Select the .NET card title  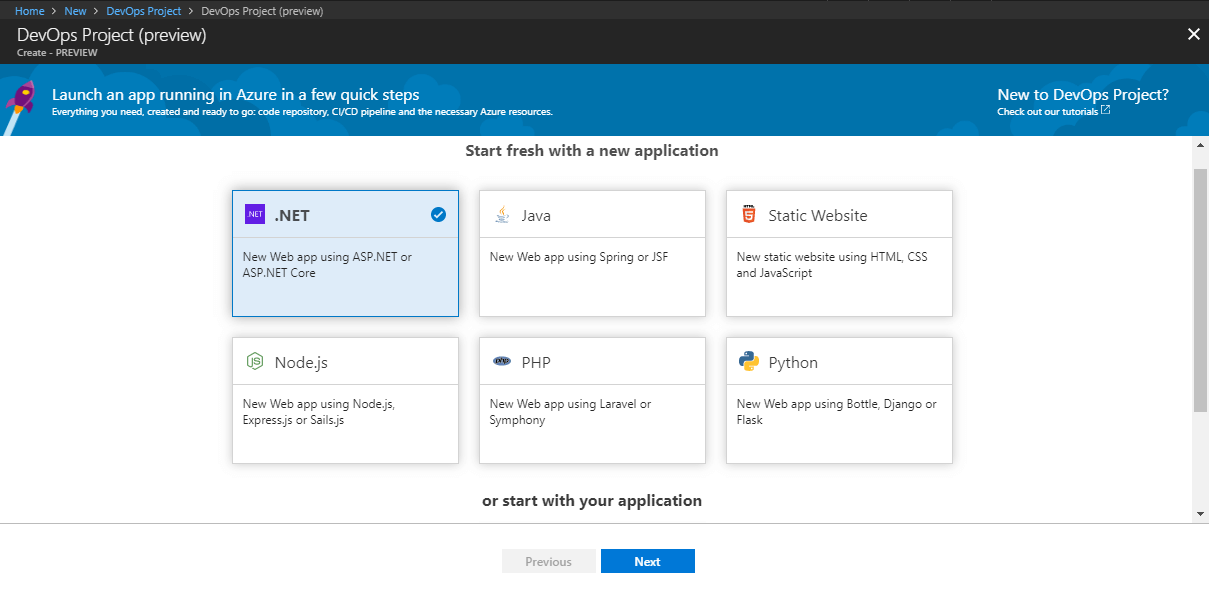point(293,215)
